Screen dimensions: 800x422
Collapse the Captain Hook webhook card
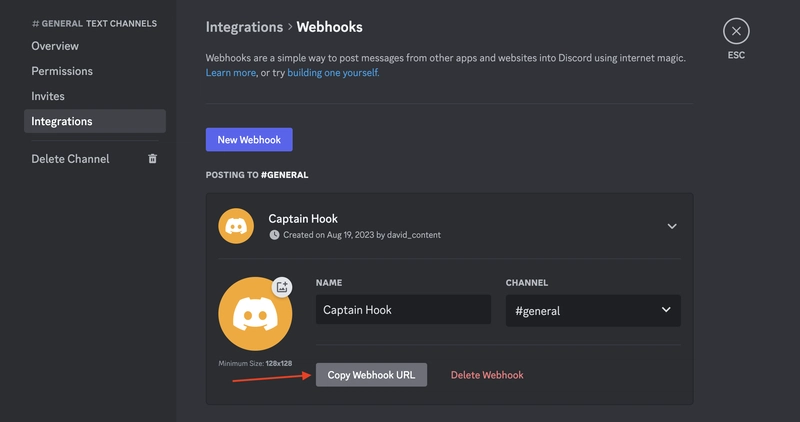coord(672,226)
